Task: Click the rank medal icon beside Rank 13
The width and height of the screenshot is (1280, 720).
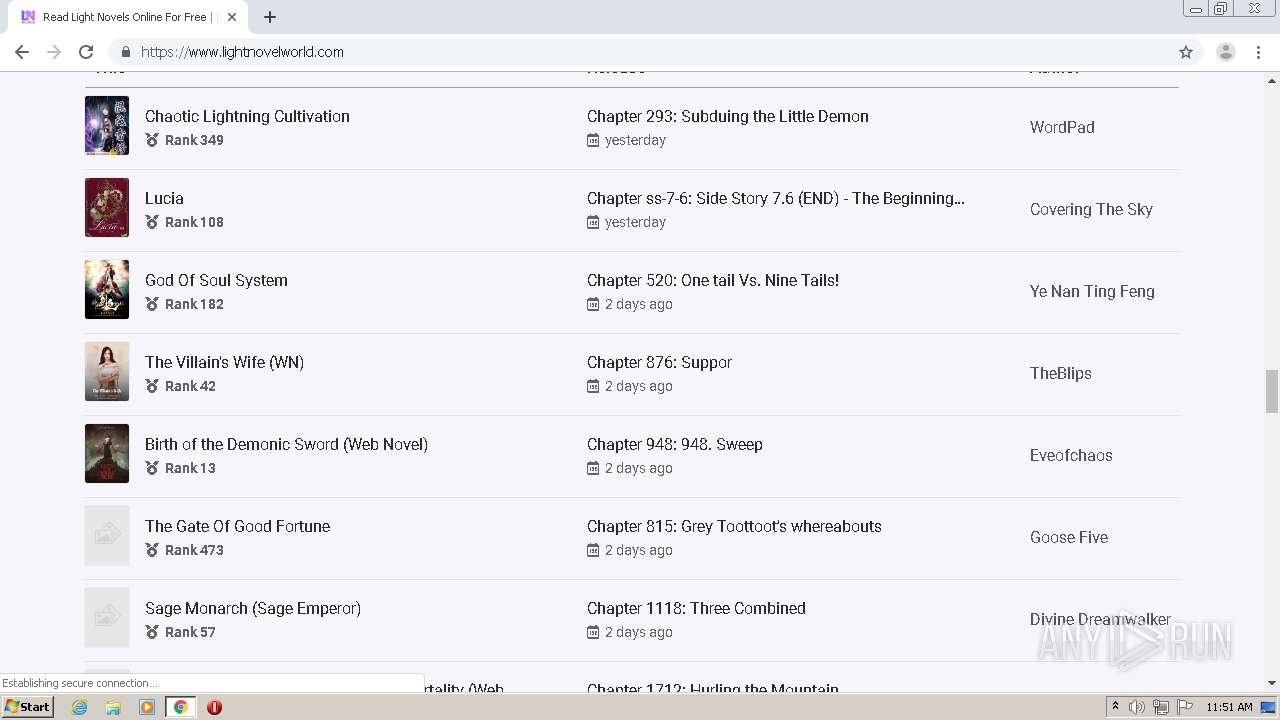Action: (152, 468)
